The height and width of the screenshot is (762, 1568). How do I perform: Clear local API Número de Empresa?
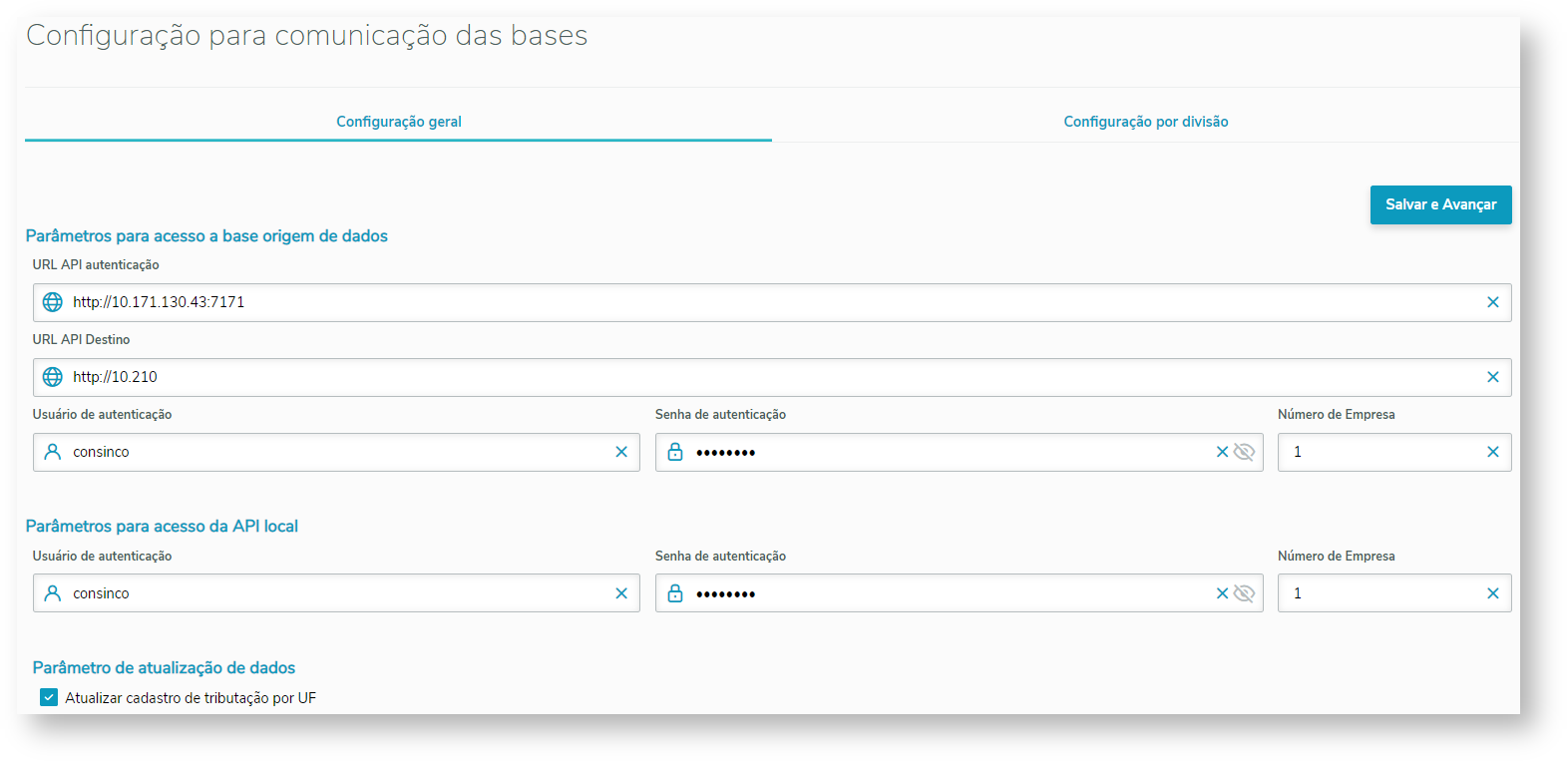tap(1492, 593)
